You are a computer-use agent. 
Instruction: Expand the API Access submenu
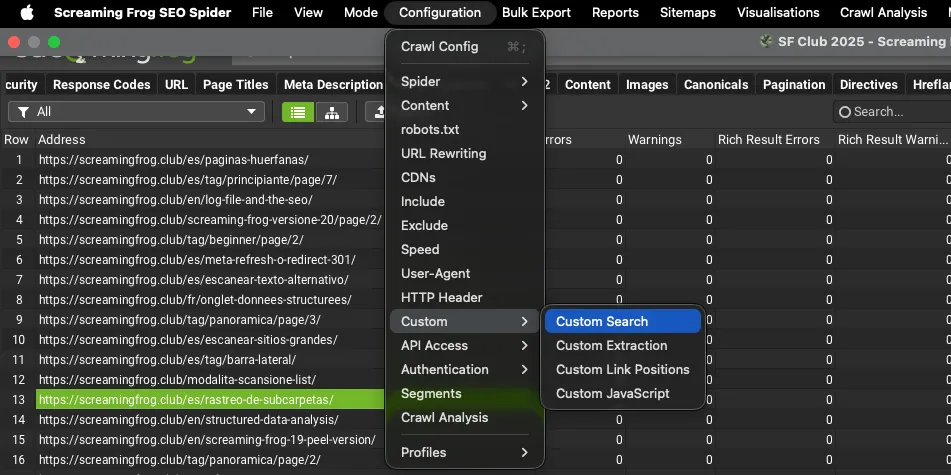[465, 345]
